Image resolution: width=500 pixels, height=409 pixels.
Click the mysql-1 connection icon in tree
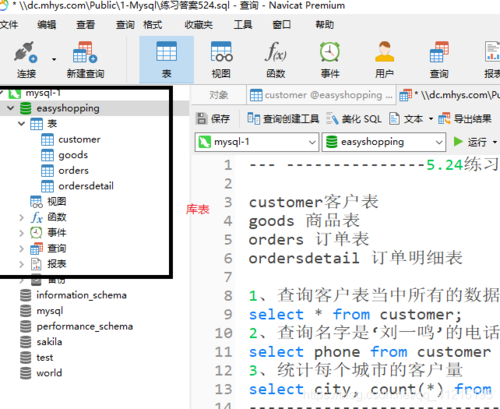tap(14, 93)
